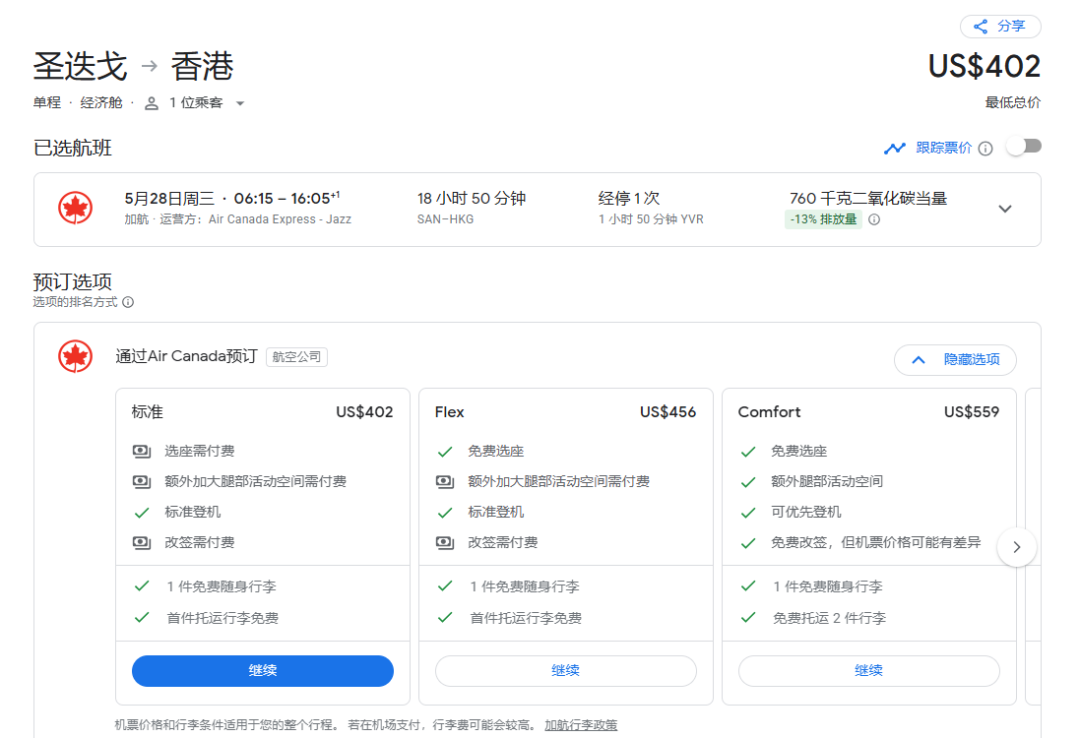The width and height of the screenshot is (1080, 738).
Task: Click the SAN–HKG route text
Action: pyautogui.click(x=445, y=219)
